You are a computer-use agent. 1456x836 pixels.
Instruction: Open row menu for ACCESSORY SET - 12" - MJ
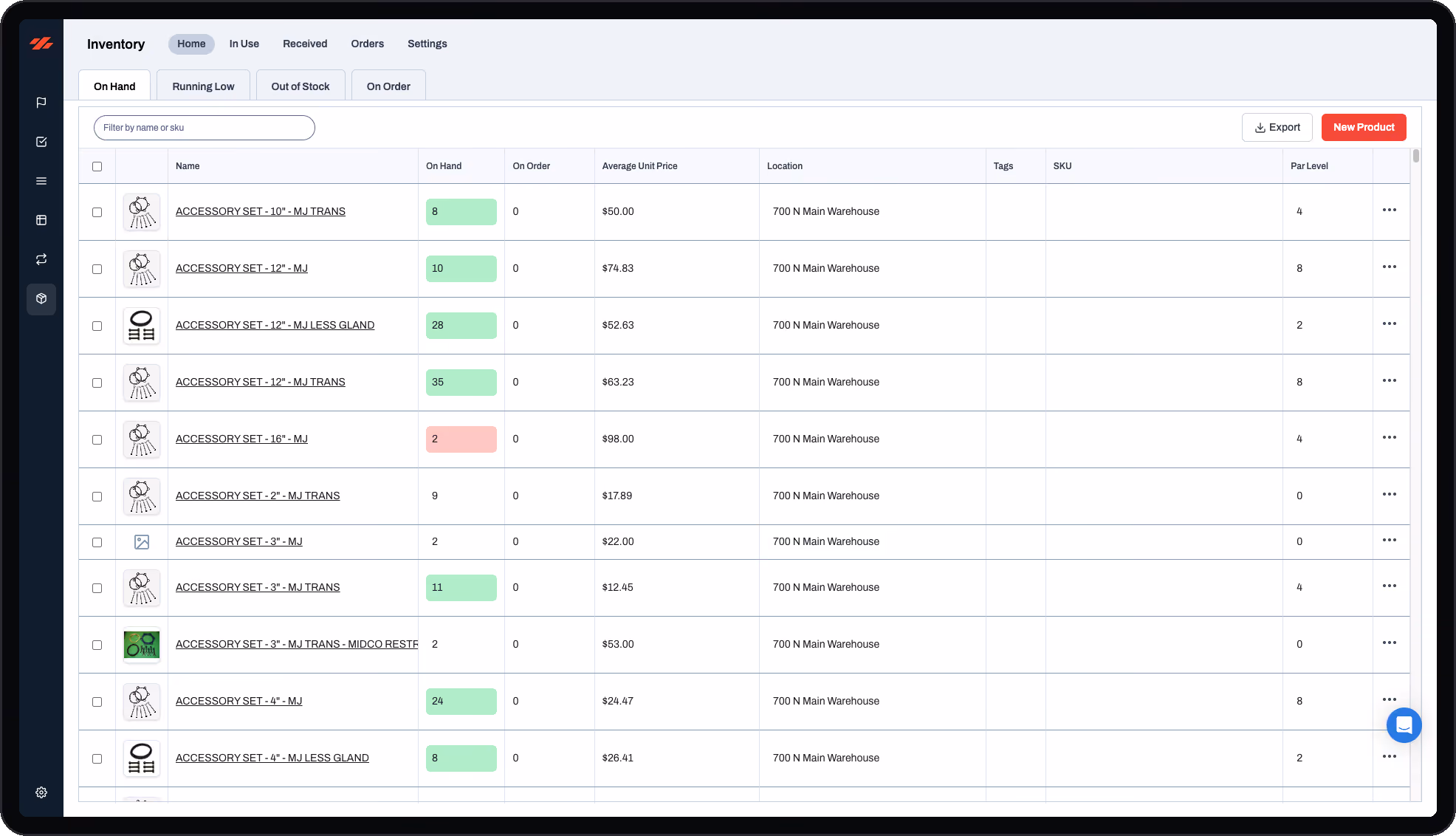[1389, 267]
